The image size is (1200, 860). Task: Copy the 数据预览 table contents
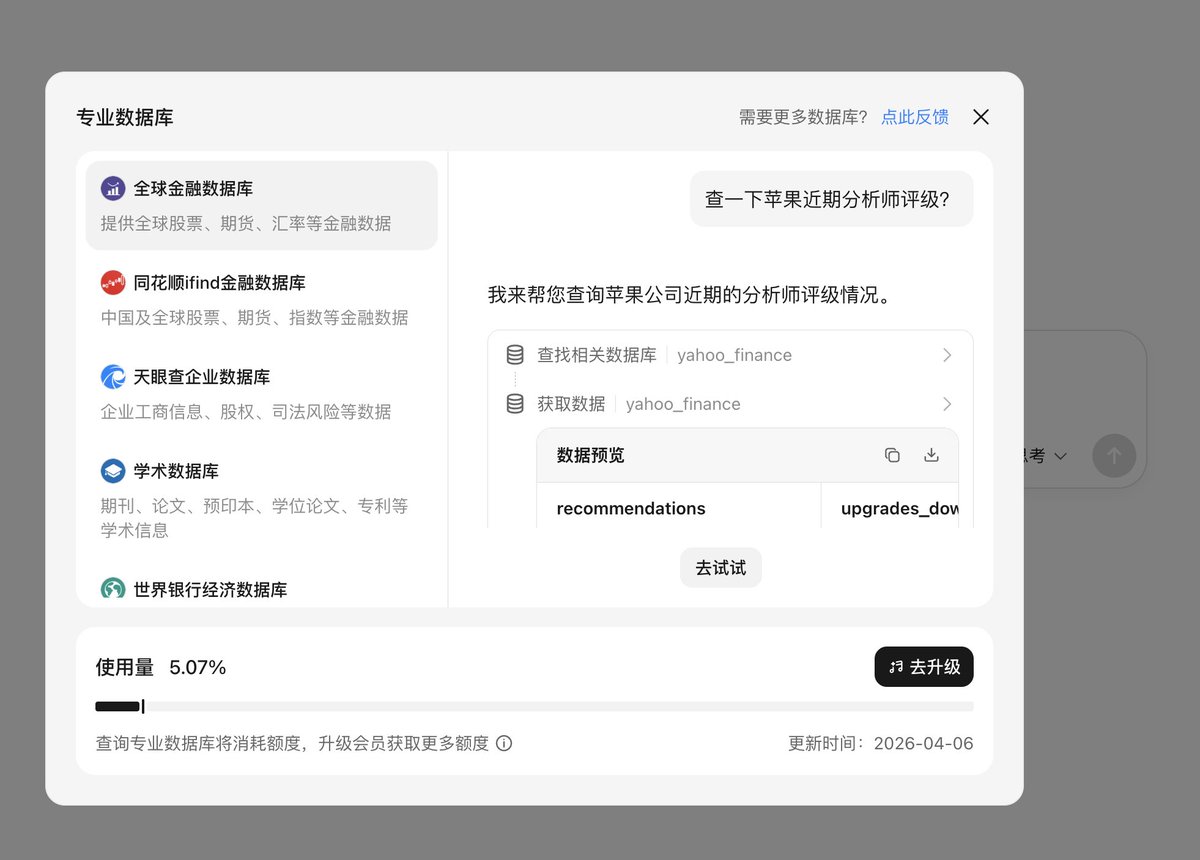tap(892, 455)
